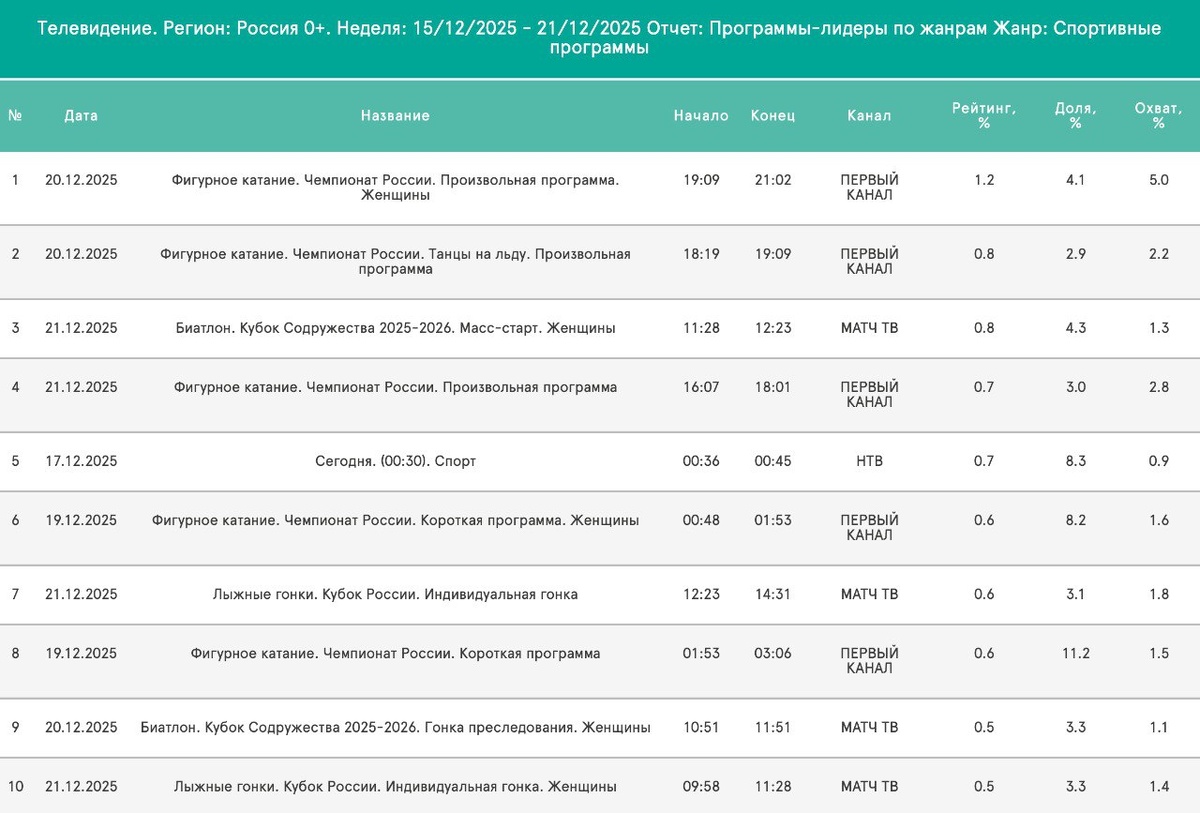This screenshot has width=1200, height=813.
Task: Click the date 20.12.2025 in row 9
Action: click(x=81, y=727)
